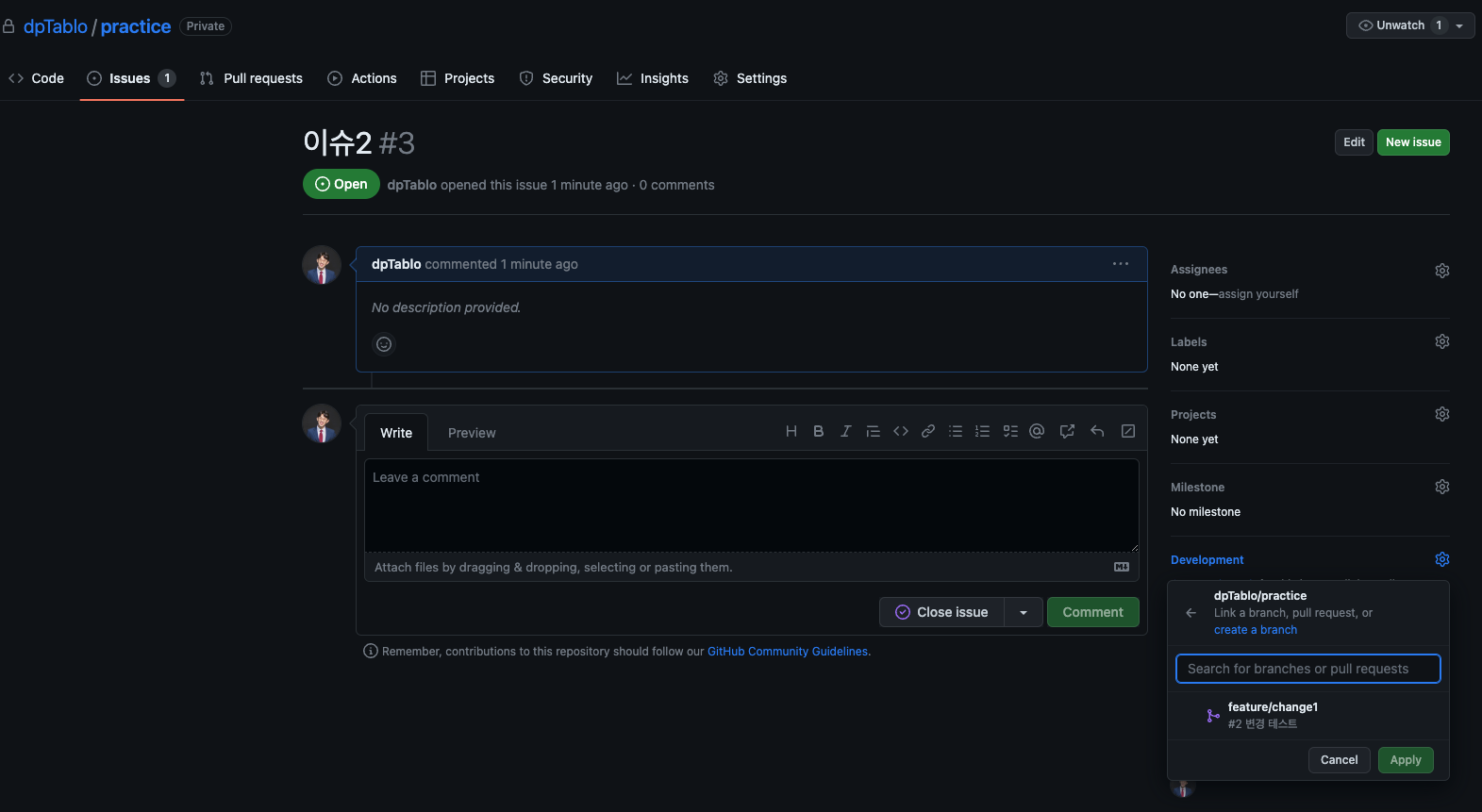Open the dpTablo owner link
The width and height of the screenshot is (1482, 812).
point(56,26)
